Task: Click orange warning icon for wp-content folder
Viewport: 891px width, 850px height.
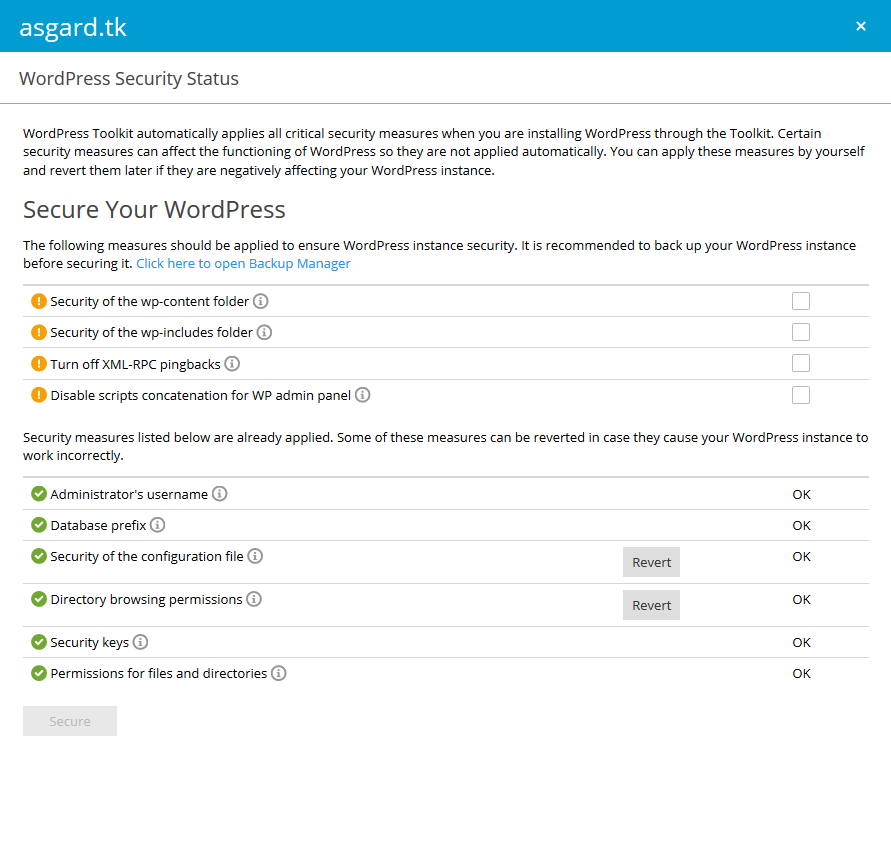Action: pyautogui.click(x=39, y=301)
